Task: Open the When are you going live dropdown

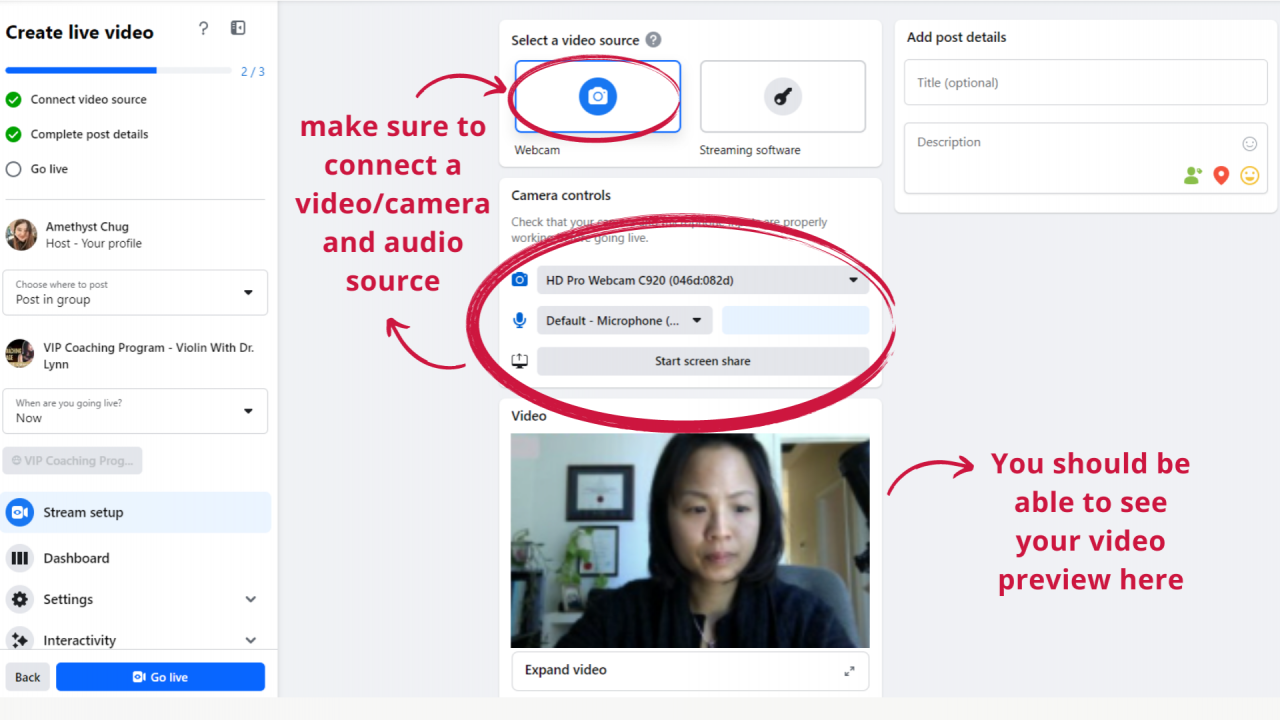Action: tap(135, 411)
